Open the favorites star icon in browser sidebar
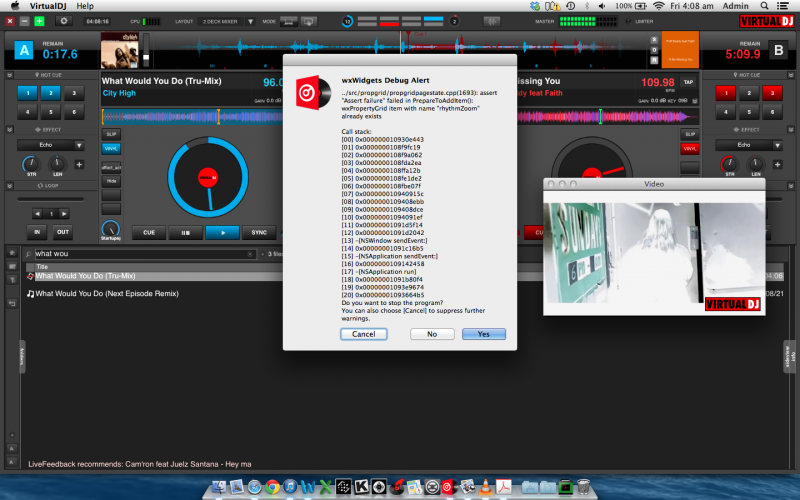Screen dimensions: 800x500 (x=12, y=253)
